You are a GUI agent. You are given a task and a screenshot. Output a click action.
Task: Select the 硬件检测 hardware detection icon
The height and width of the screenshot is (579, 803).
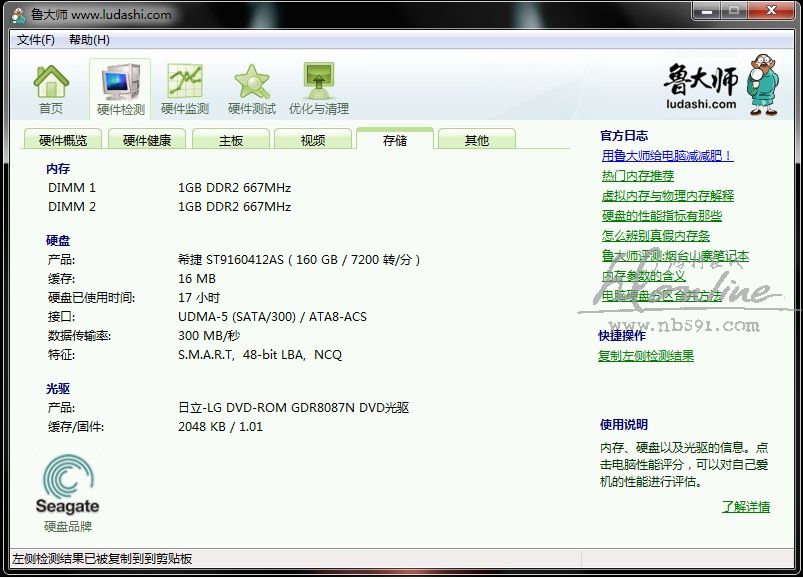click(x=120, y=89)
